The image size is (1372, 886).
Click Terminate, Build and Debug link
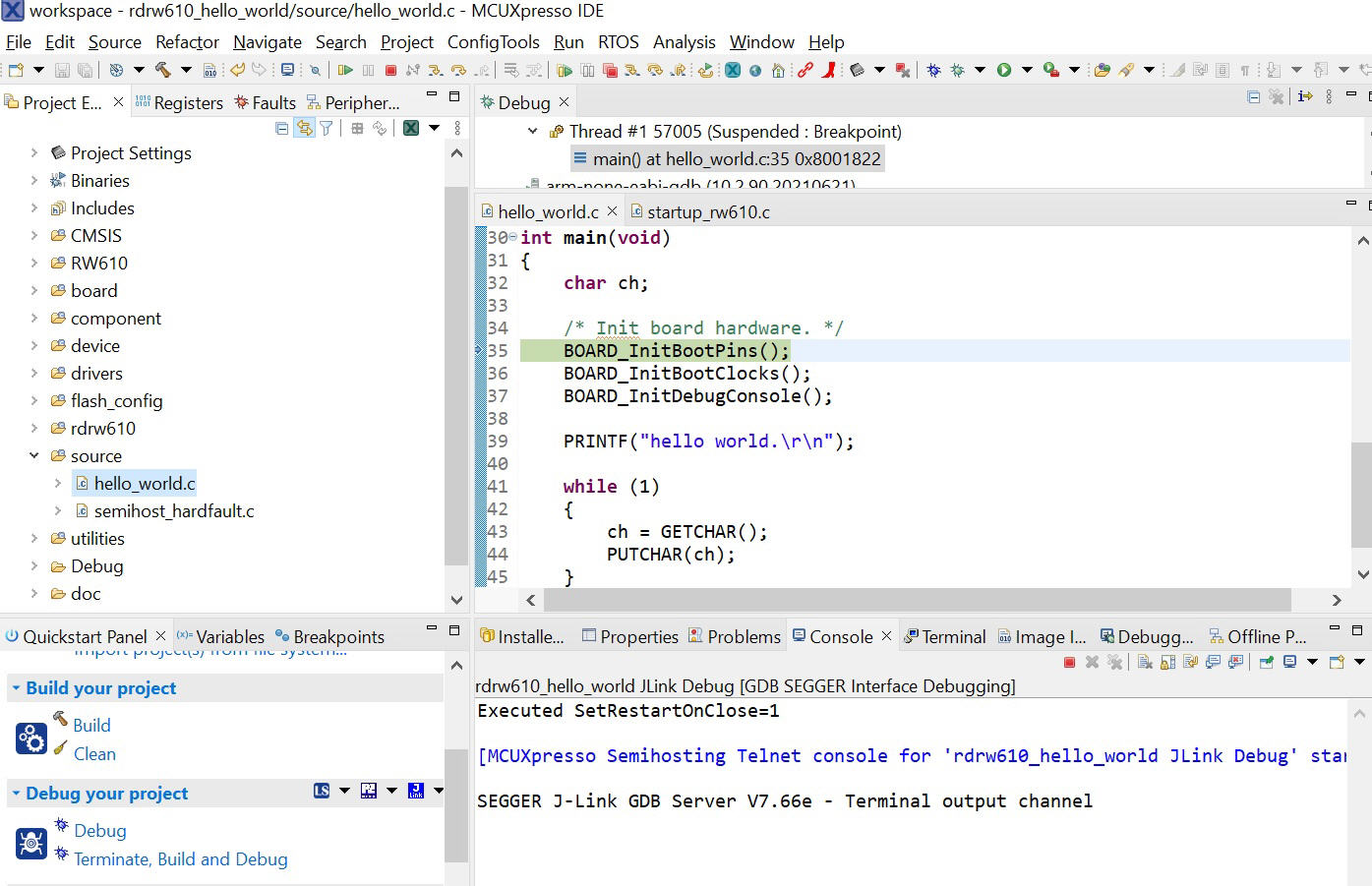(181, 859)
